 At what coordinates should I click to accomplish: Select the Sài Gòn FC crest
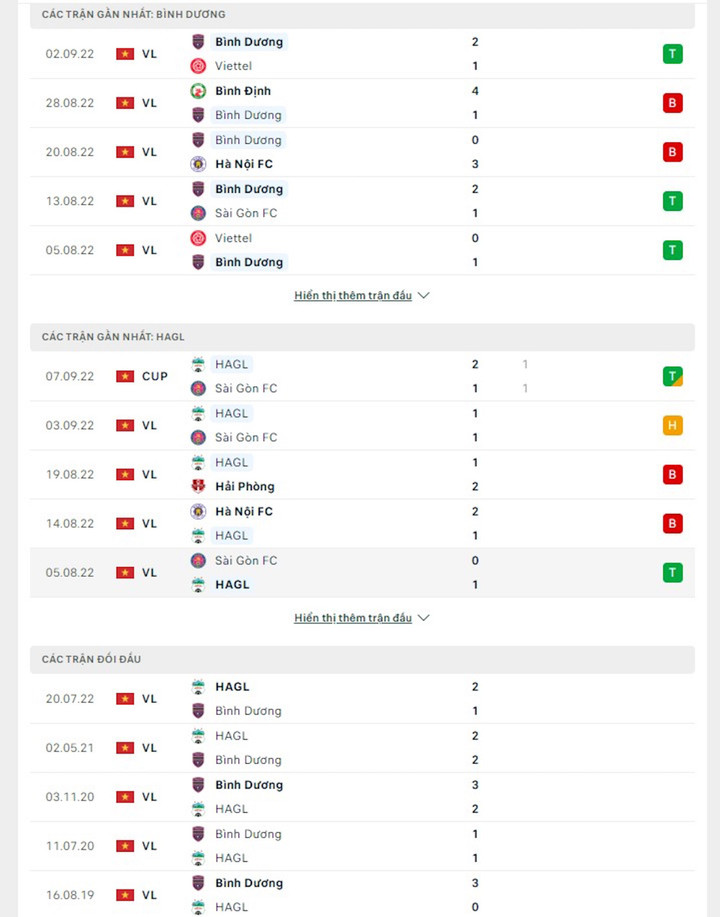pos(200,213)
